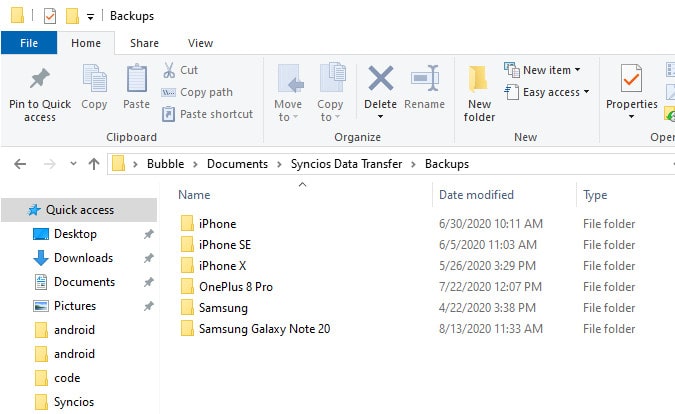Open the File menu tab
Image resolution: width=675 pixels, height=414 pixels.
(x=29, y=43)
